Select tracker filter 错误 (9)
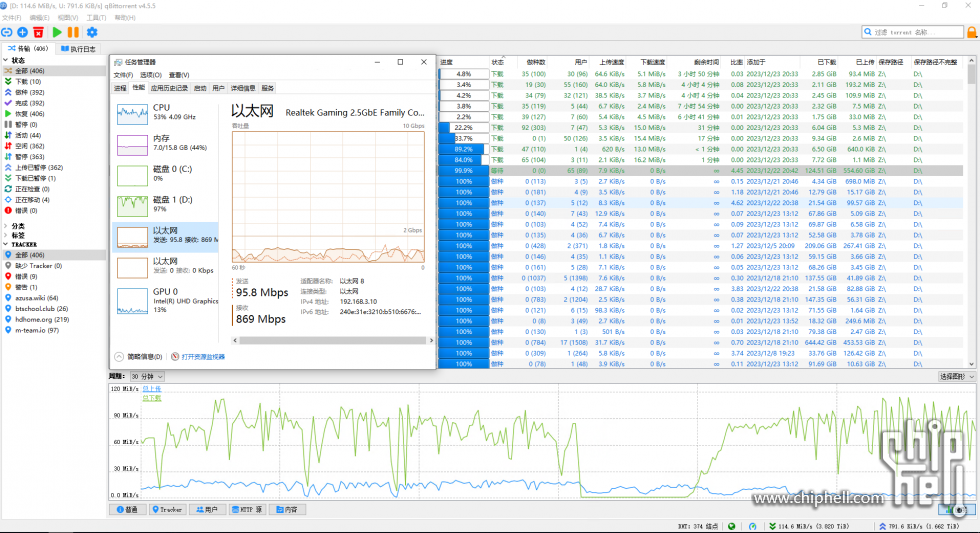Screen dimensions: 980x533 point(26,276)
